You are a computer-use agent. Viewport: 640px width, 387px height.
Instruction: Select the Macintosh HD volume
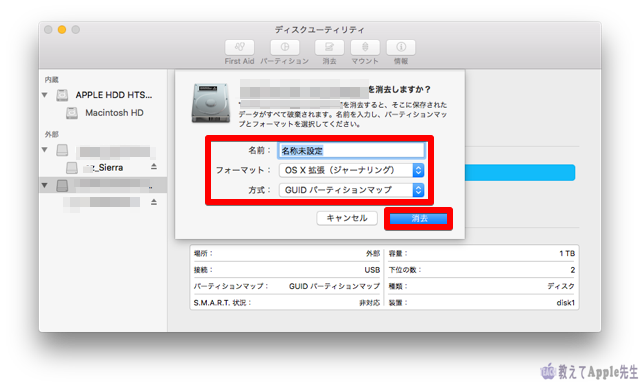pos(103,113)
